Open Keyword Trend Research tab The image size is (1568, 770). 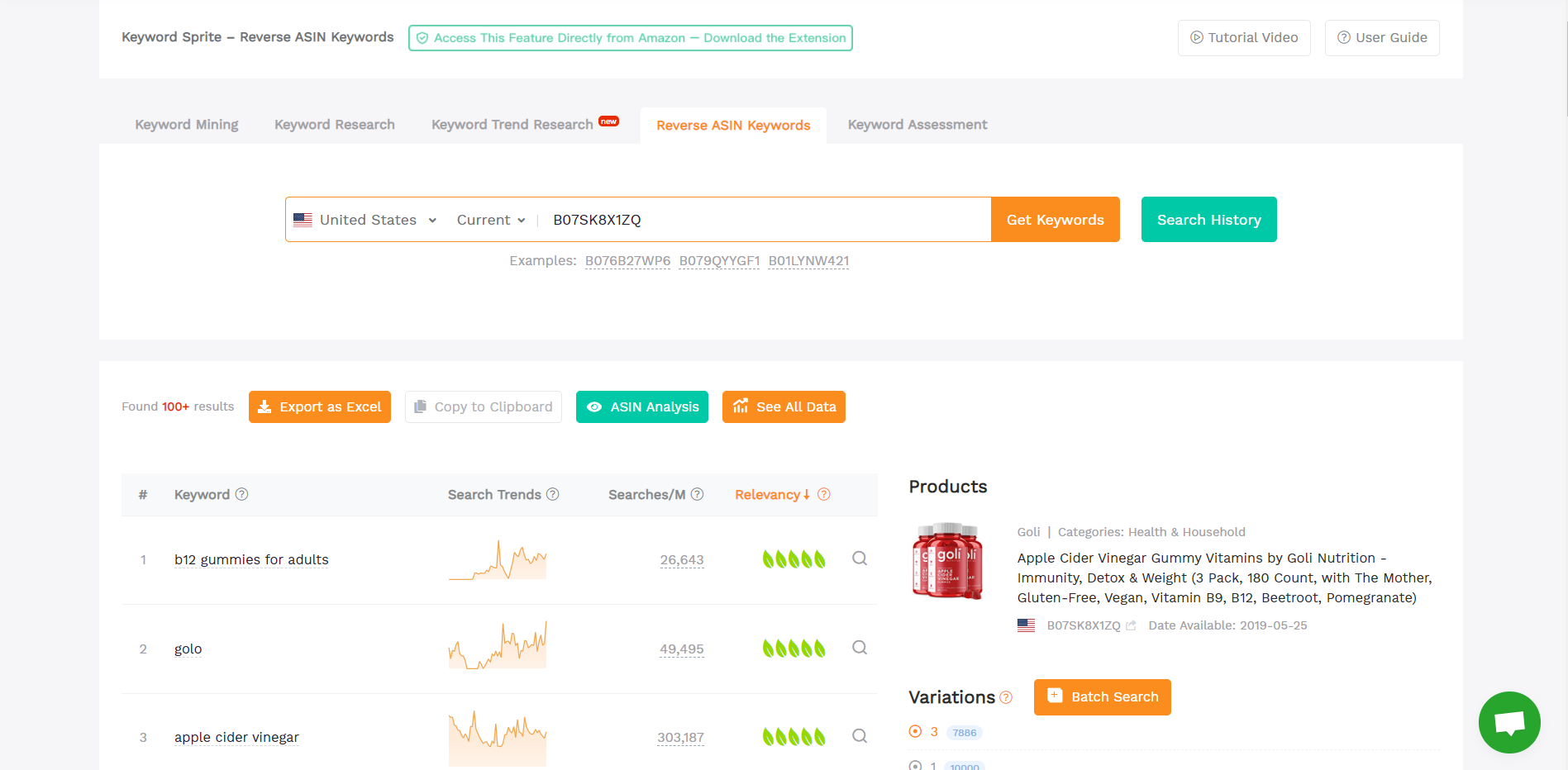coord(512,125)
